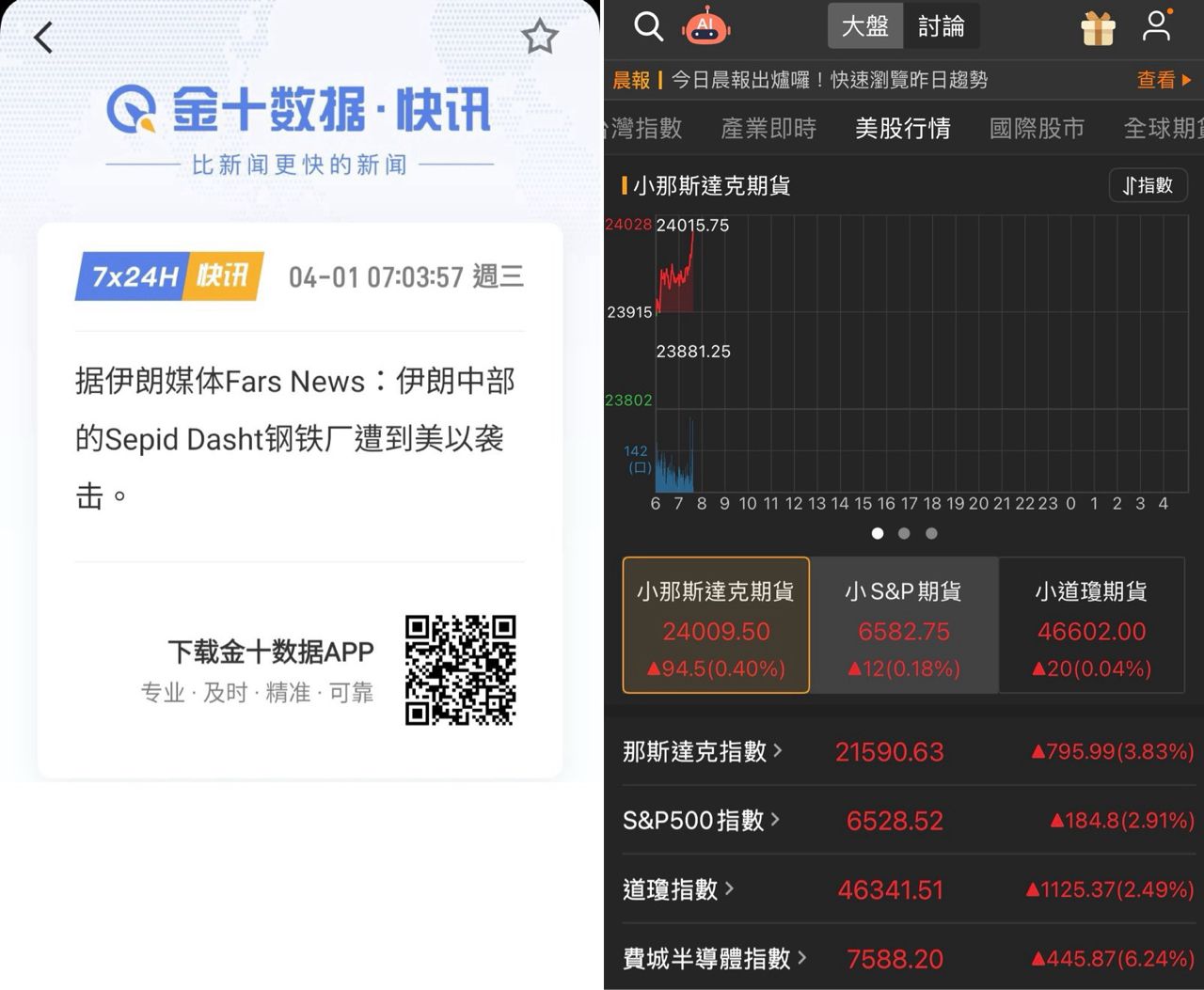Screen dimensions: 1204x990
Task: Expand S&P500指數 row details
Action: pos(701,820)
